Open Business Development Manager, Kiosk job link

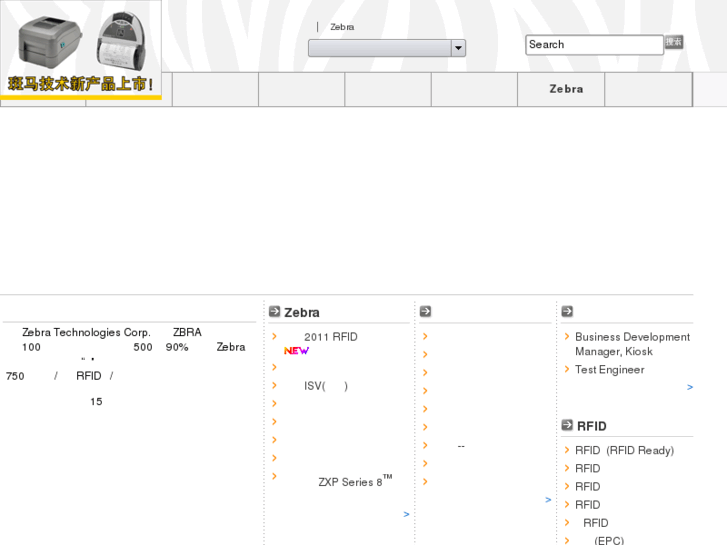(x=632, y=344)
